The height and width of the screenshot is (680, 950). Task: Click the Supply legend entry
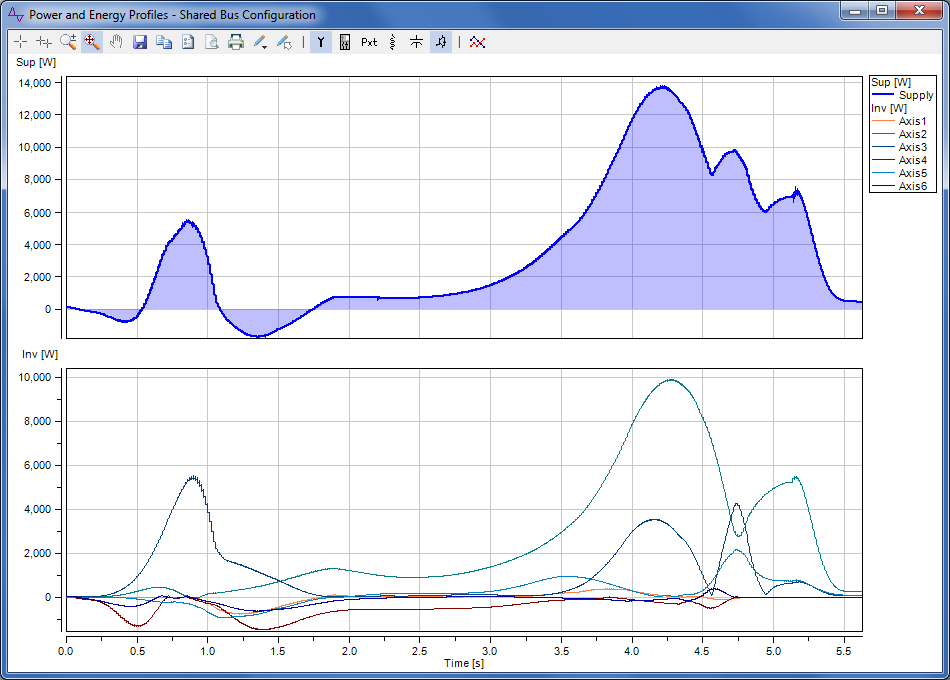coord(915,95)
